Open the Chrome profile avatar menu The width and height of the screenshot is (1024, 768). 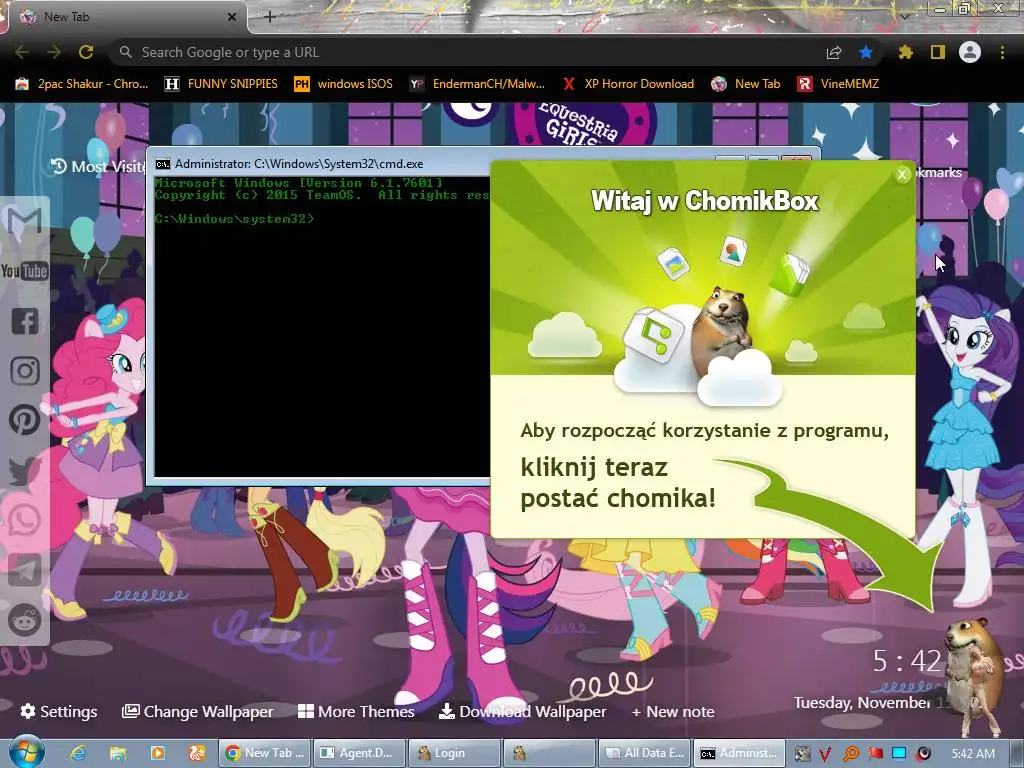[x=970, y=52]
